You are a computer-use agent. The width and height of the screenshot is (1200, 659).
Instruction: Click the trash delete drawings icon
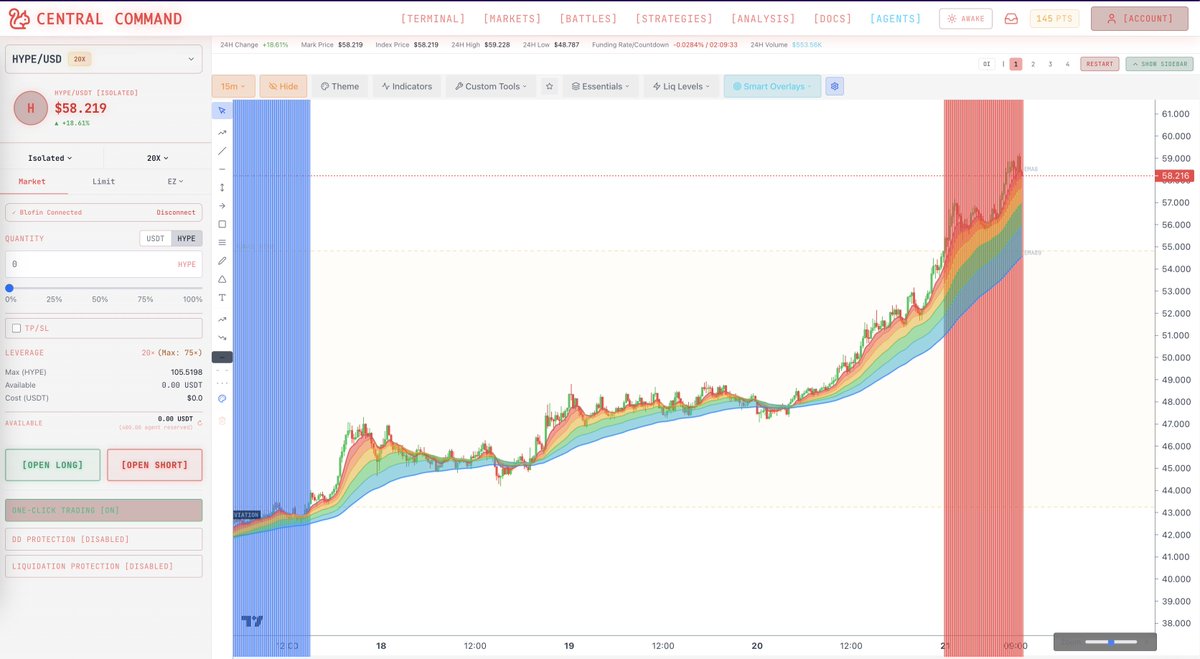point(222,420)
